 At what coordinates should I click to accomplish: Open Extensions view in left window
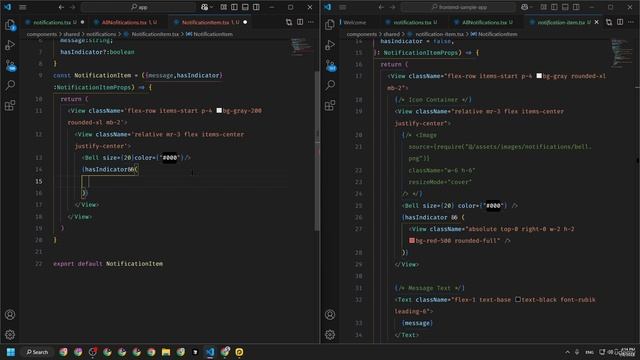(10, 105)
